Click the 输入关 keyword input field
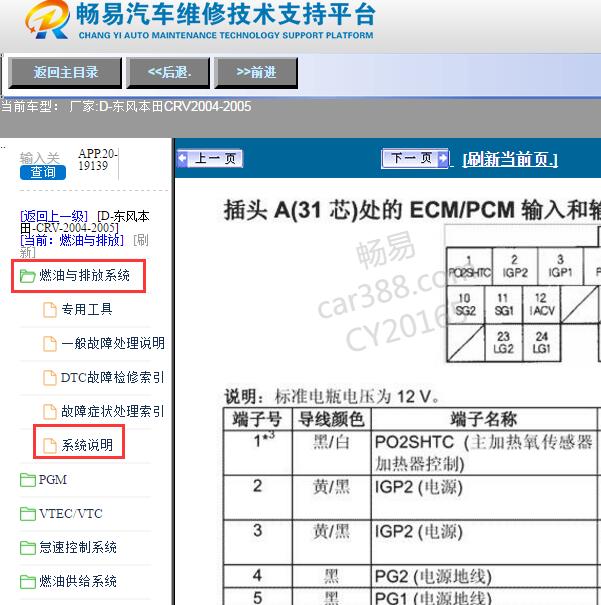 click(40, 158)
